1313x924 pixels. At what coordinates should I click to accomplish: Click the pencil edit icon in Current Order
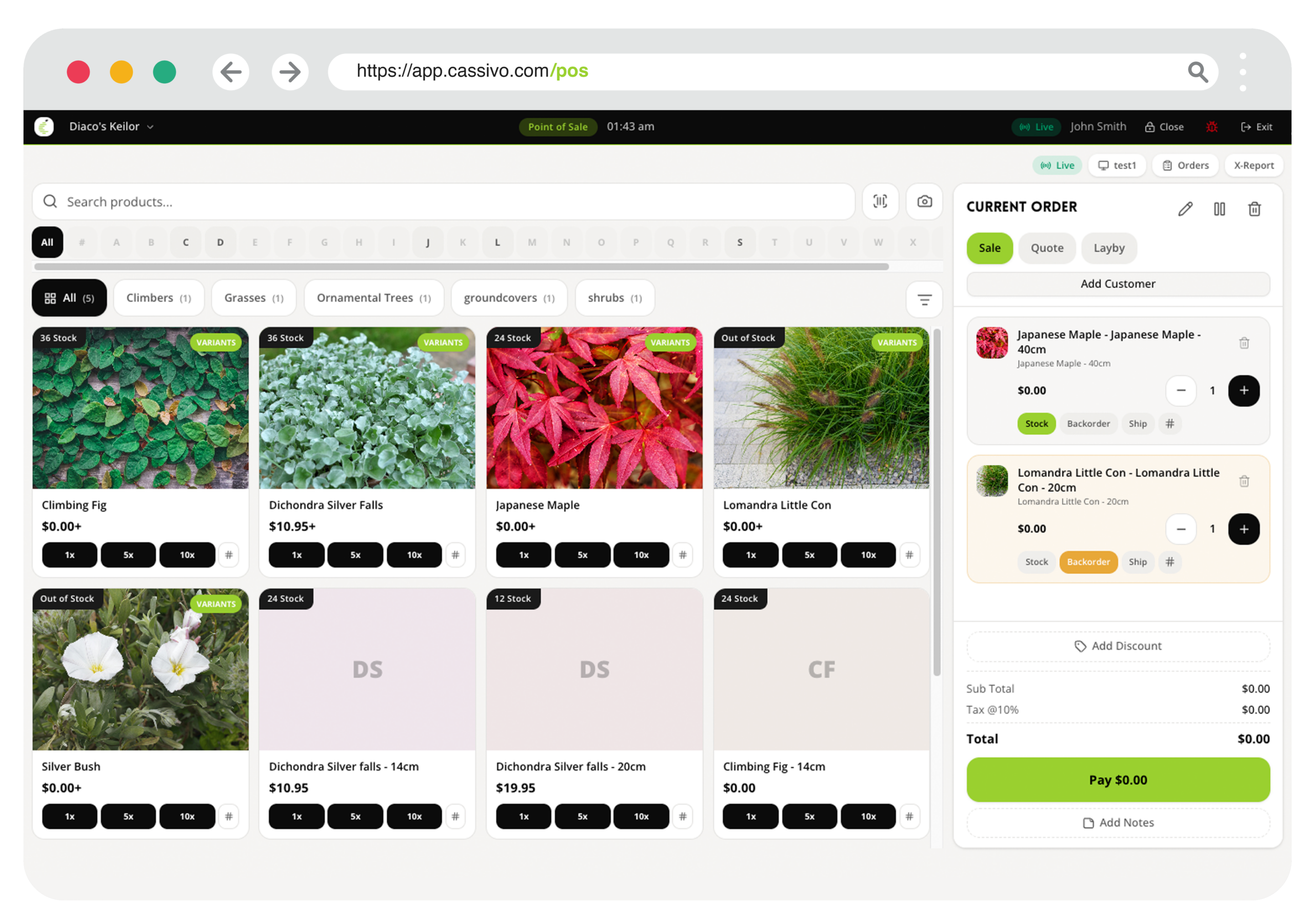tap(1185, 209)
